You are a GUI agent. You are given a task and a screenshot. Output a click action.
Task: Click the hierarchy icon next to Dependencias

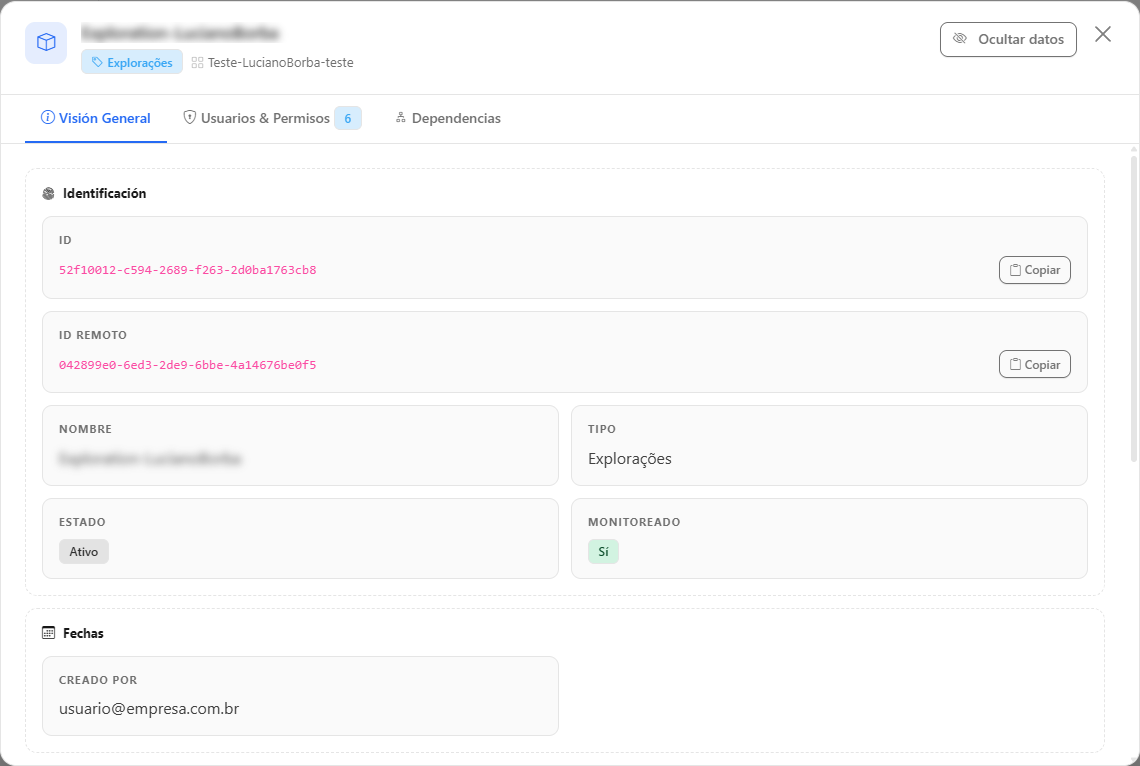401,117
